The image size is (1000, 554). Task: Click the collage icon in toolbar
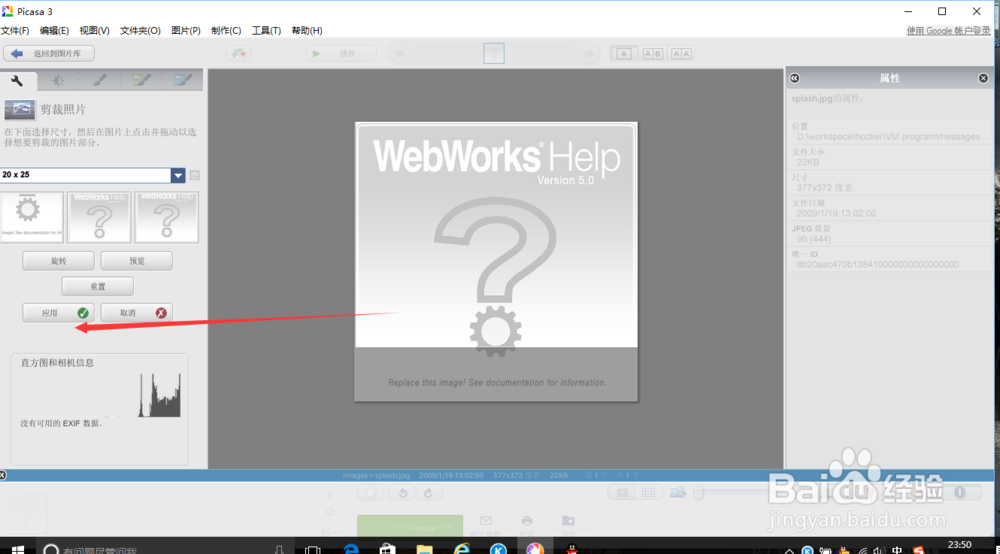(x=238, y=54)
